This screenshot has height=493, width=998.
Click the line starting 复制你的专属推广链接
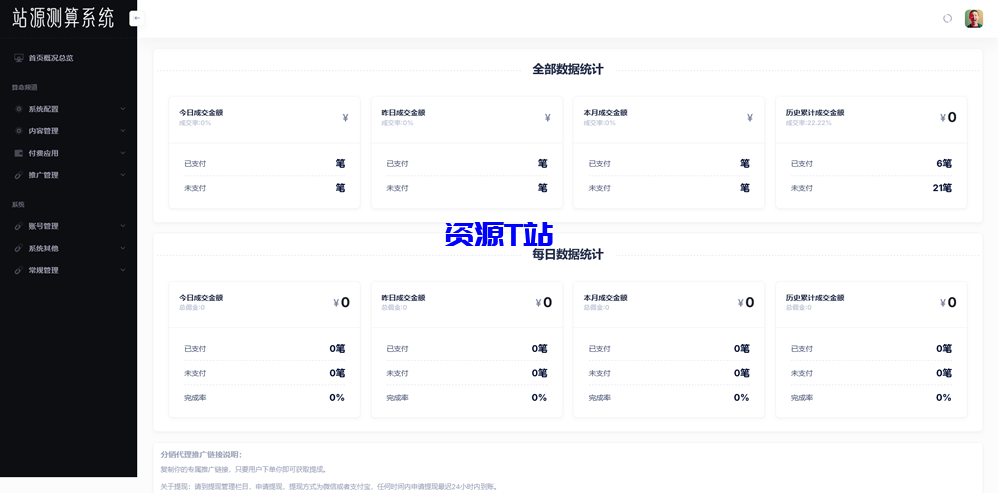tap(244, 470)
